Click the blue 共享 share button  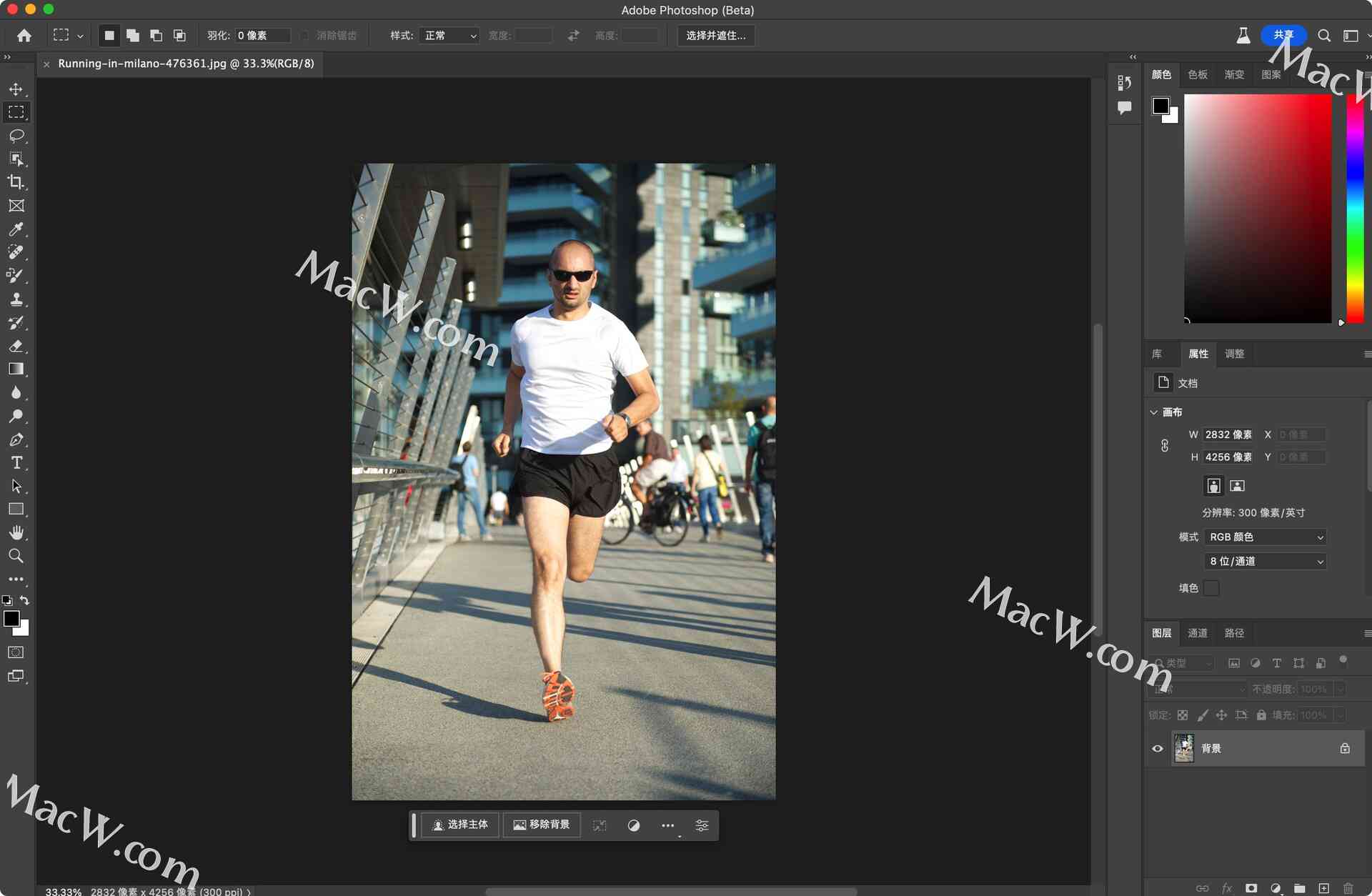tap(1283, 35)
